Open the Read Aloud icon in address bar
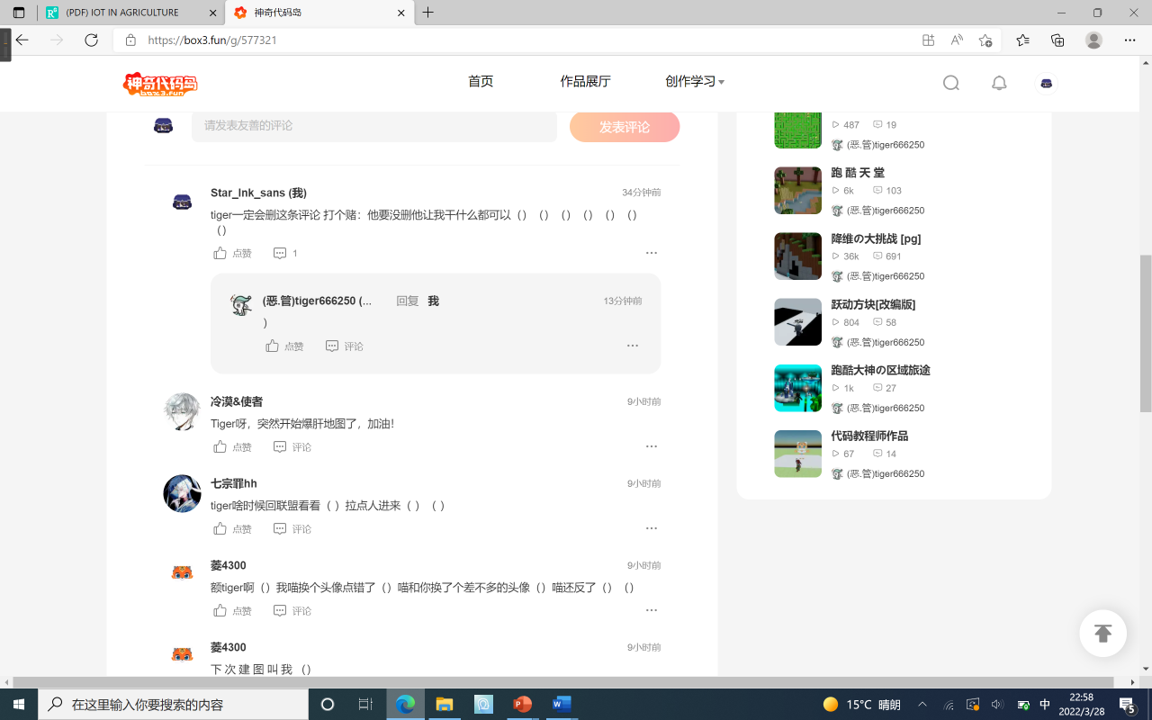Viewport: 1152px width, 720px height. [957, 40]
